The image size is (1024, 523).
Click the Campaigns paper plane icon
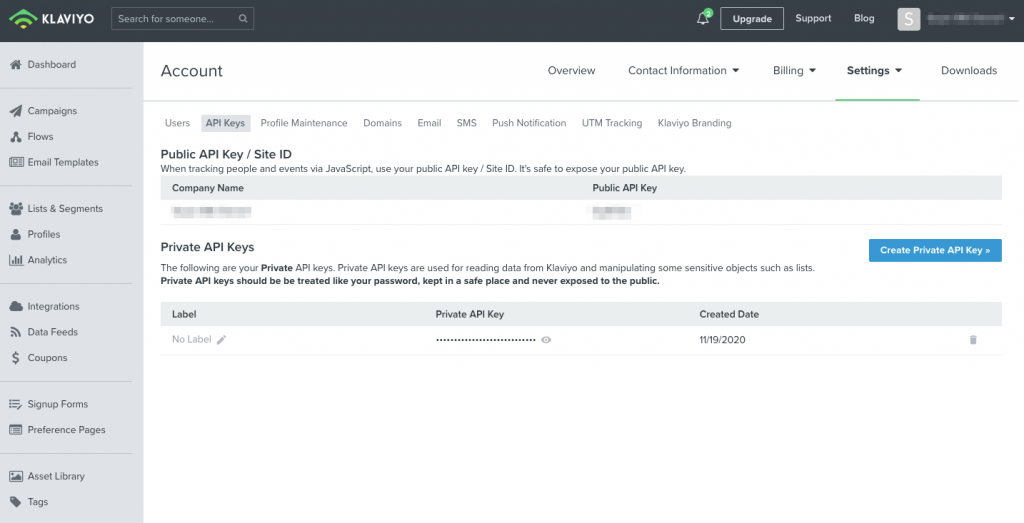click(16, 111)
